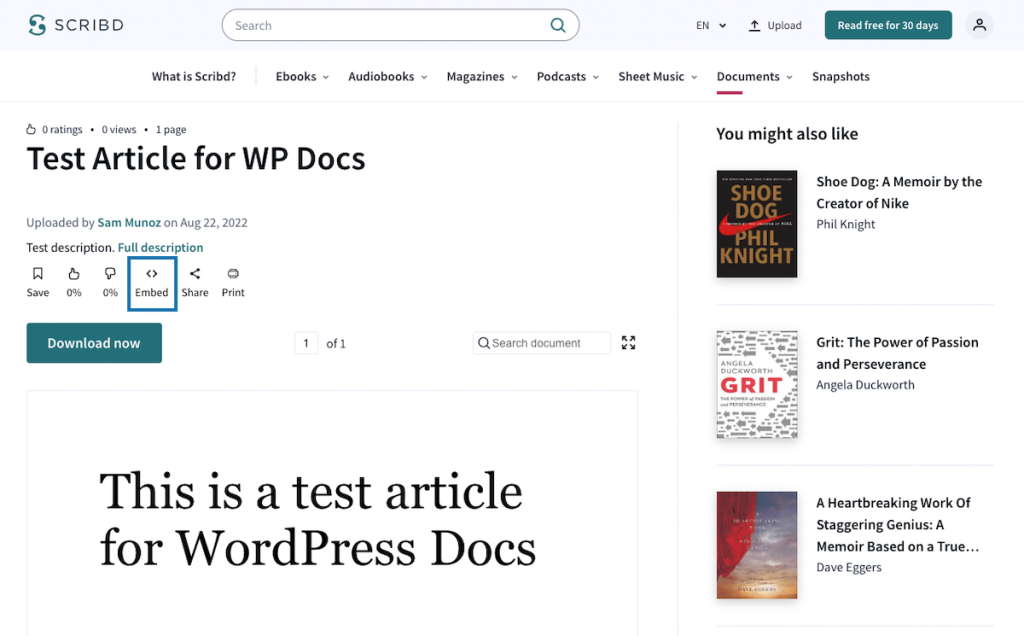The image size is (1024, 636).
Task: Upvote the document using the thumbs up
Action: 73,281
